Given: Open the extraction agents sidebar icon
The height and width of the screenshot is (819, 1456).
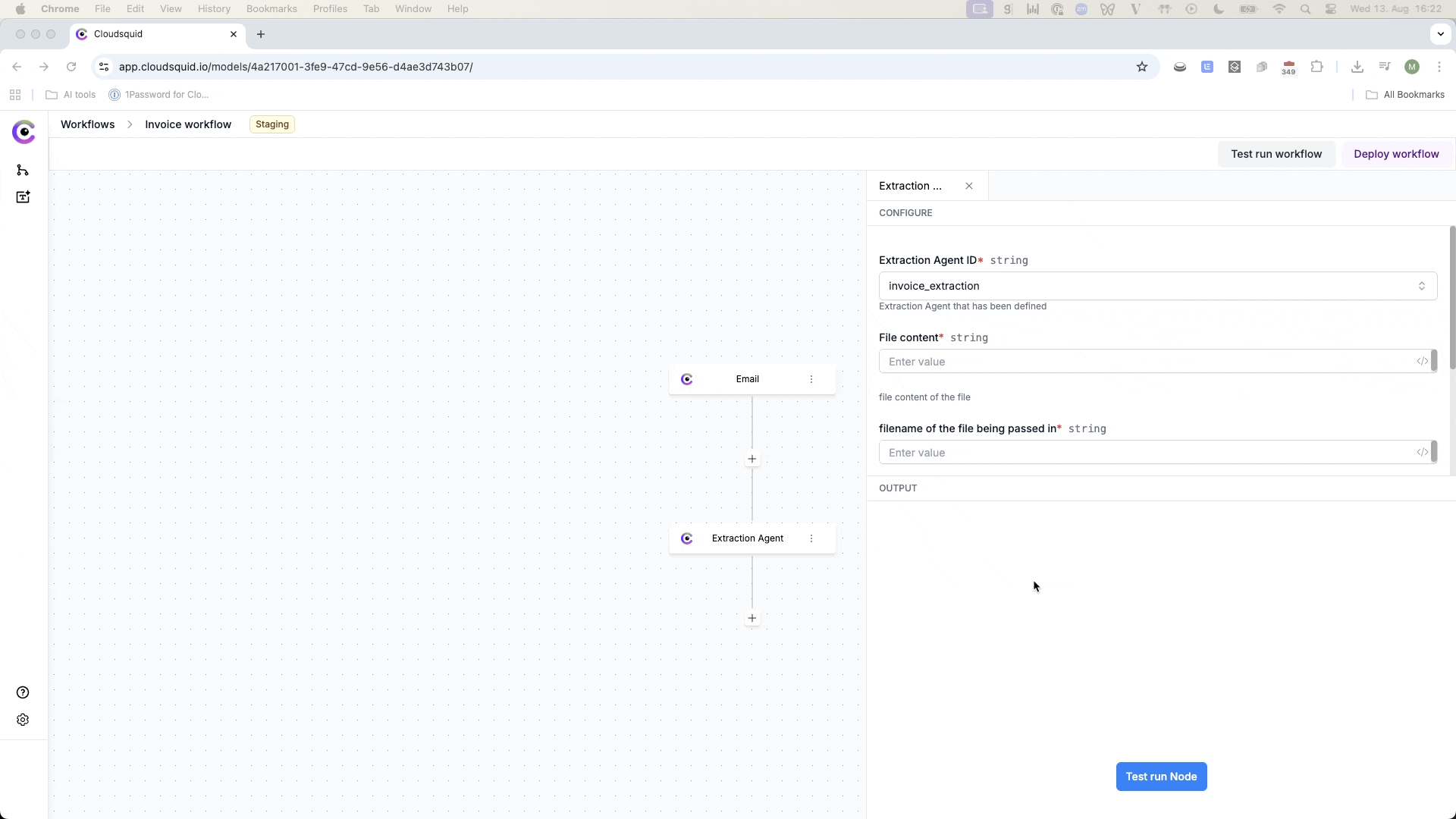Looking at the screenshot, I should tap(23, 197).
